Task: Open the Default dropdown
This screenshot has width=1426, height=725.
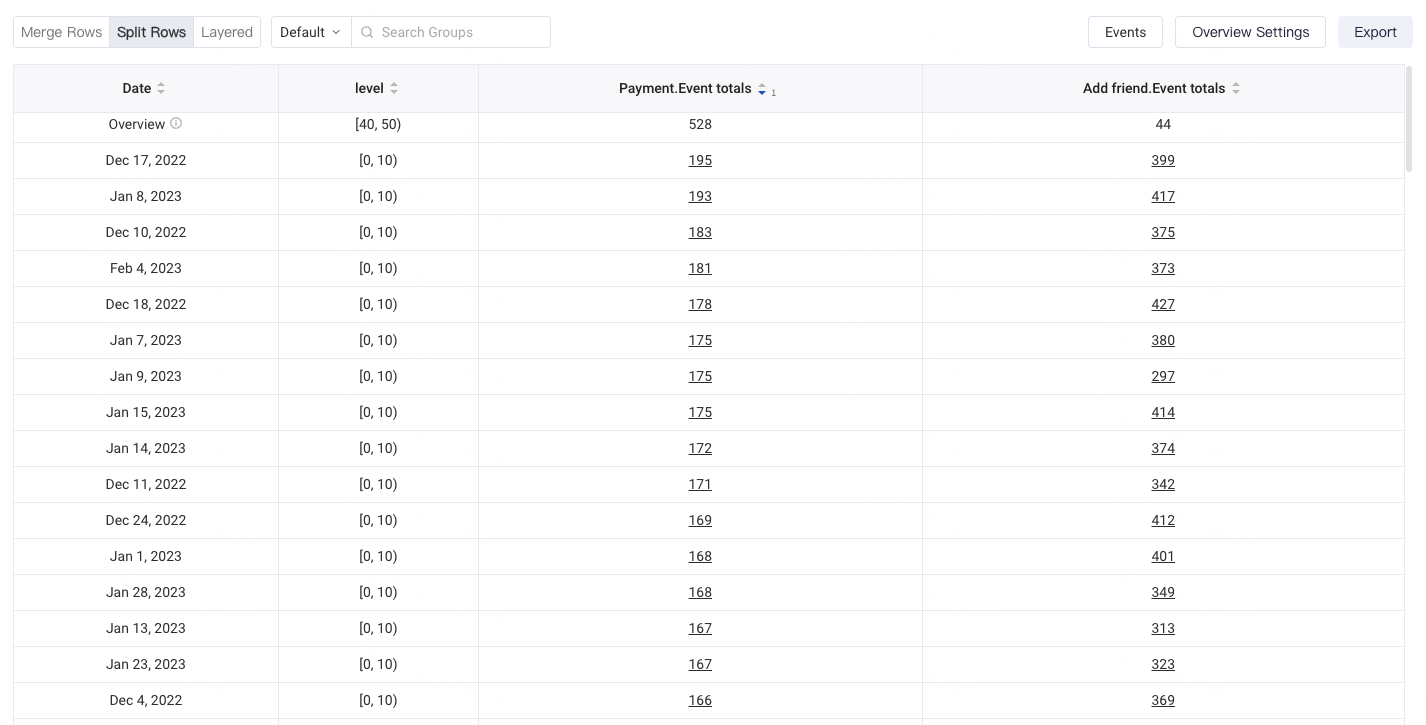Action: (311, 32)
